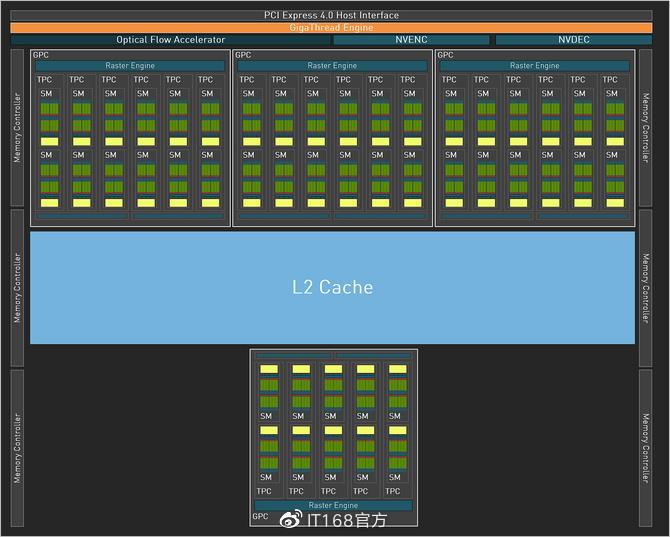Select the NVENC block
The width and height of the screenshot is (670, 537).
pyautogui.click(x=411, y=40)
